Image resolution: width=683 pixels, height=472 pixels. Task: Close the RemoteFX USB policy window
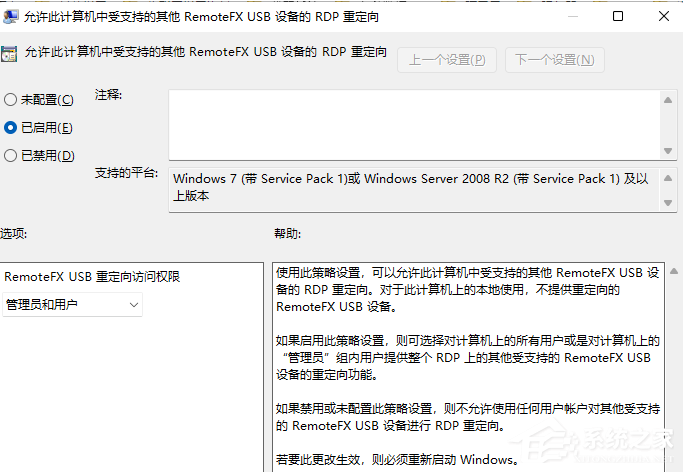[x=664, y=17]
